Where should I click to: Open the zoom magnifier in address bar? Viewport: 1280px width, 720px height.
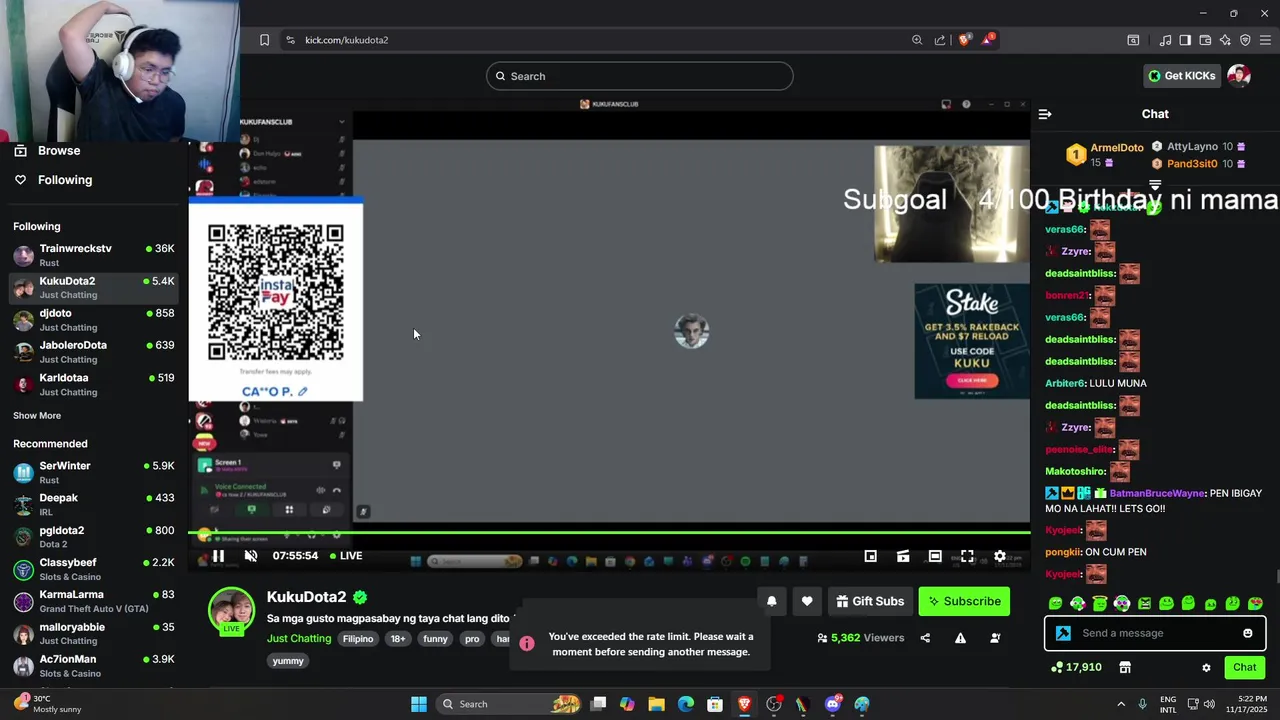tap(917, 40)
